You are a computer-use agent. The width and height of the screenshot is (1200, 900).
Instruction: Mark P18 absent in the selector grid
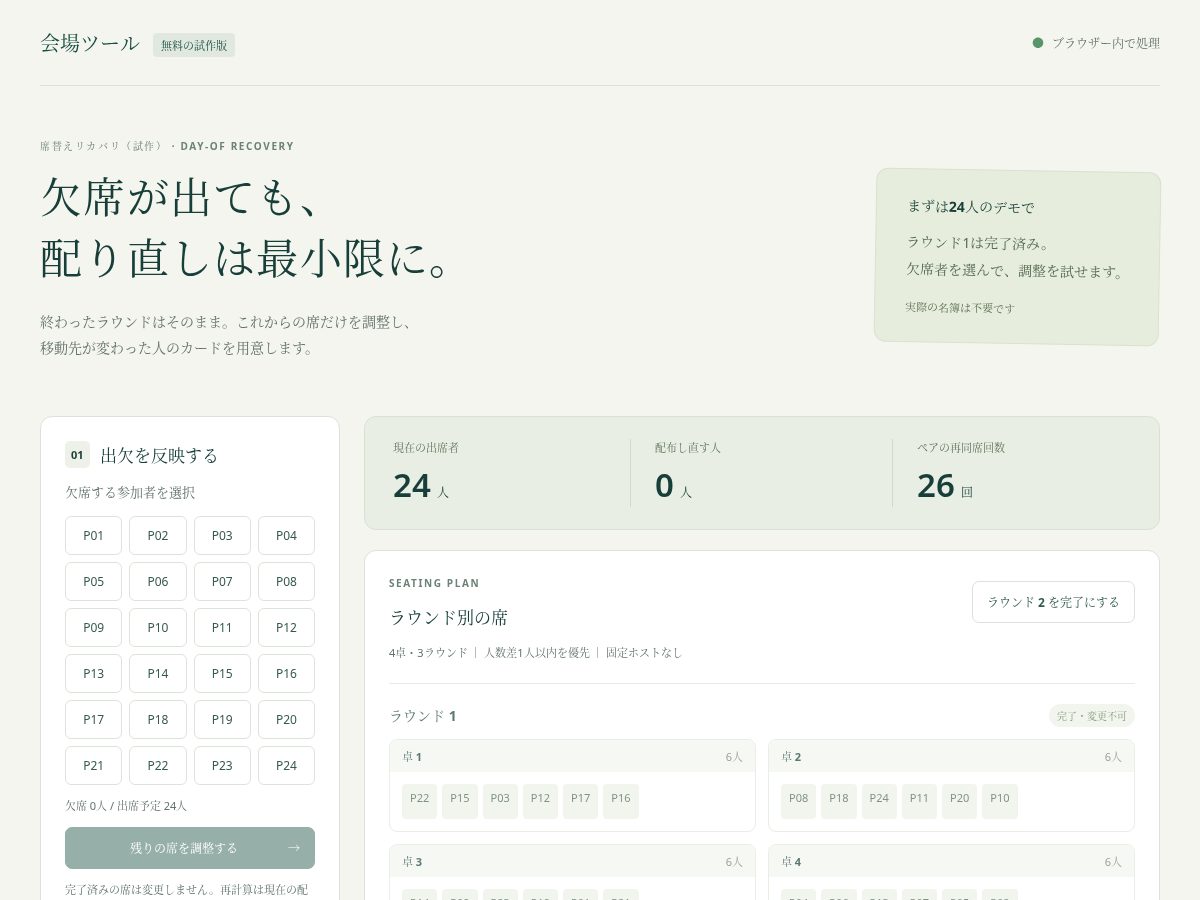pyautogui.click(x=158, y=719)
